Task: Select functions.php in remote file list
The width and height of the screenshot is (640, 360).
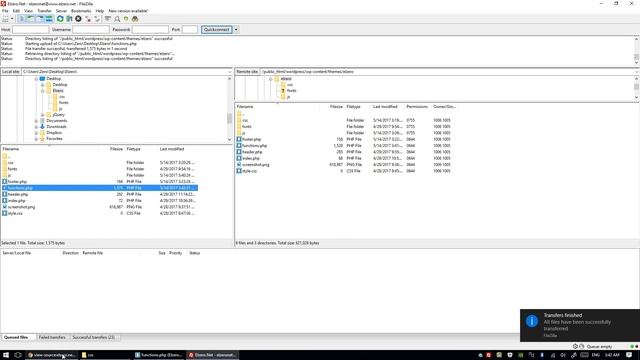Action: pos(346,146)
